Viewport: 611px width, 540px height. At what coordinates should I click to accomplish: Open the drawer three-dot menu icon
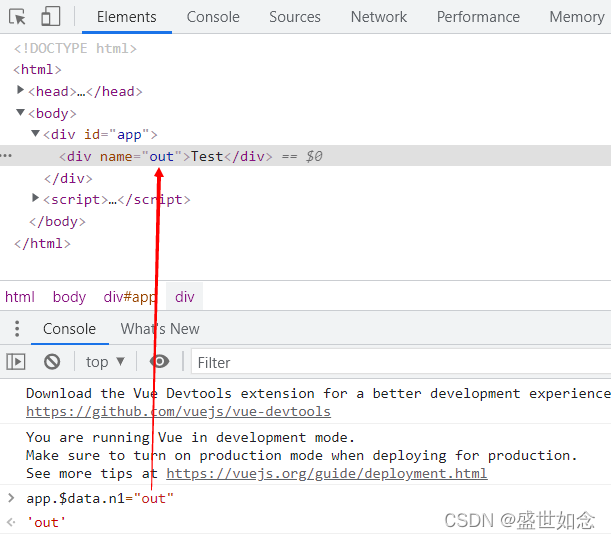pyautogui.click(x=17, y=328)
